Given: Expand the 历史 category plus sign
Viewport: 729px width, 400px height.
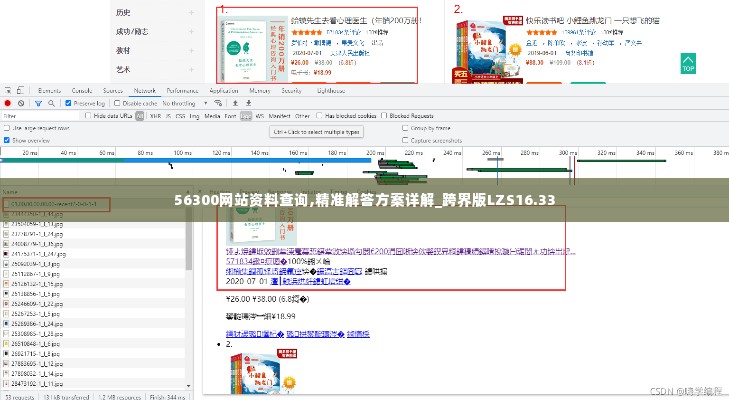Looking at the screenshot, I should (x=191, y=13).
